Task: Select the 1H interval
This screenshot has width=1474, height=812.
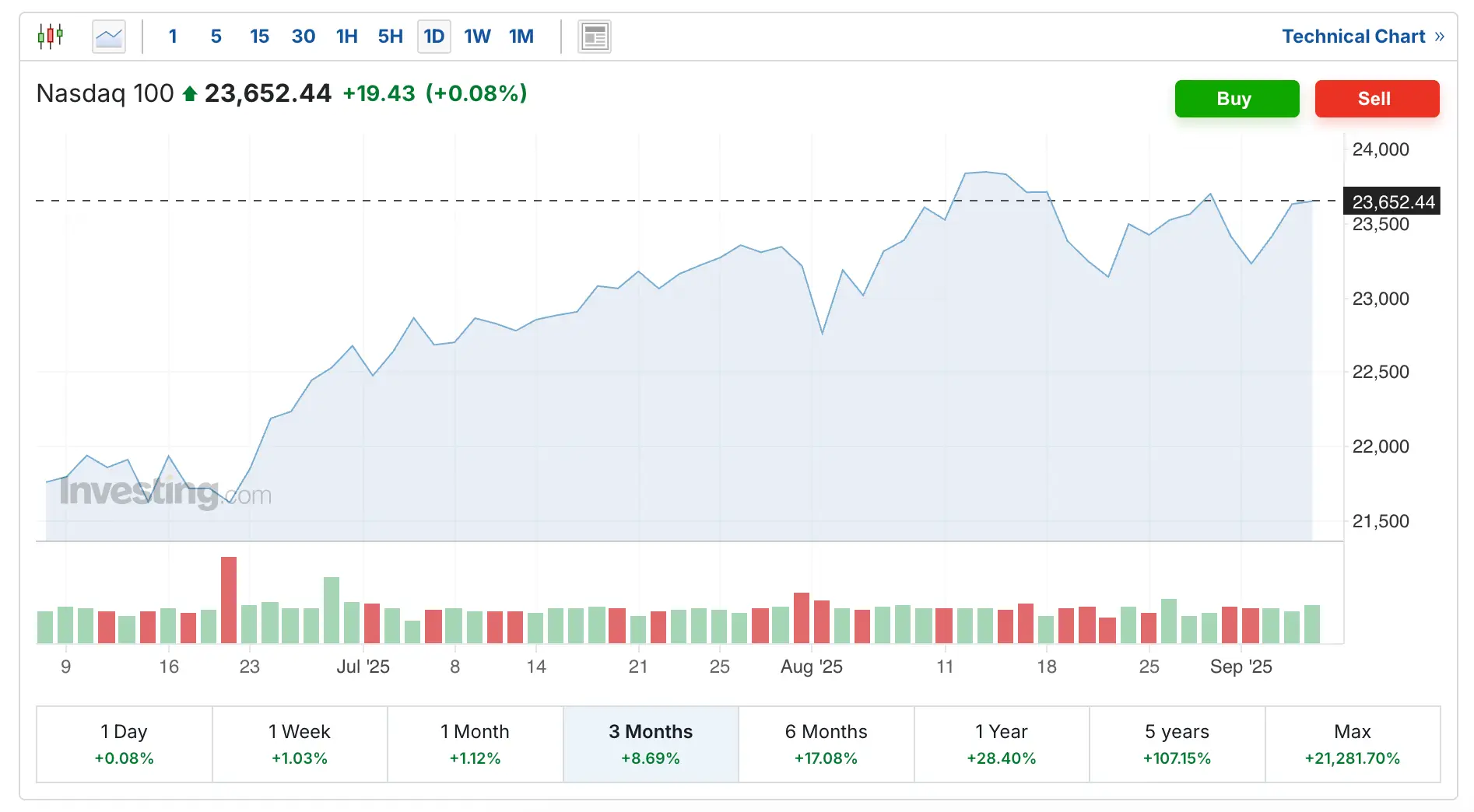Action: 346,37
